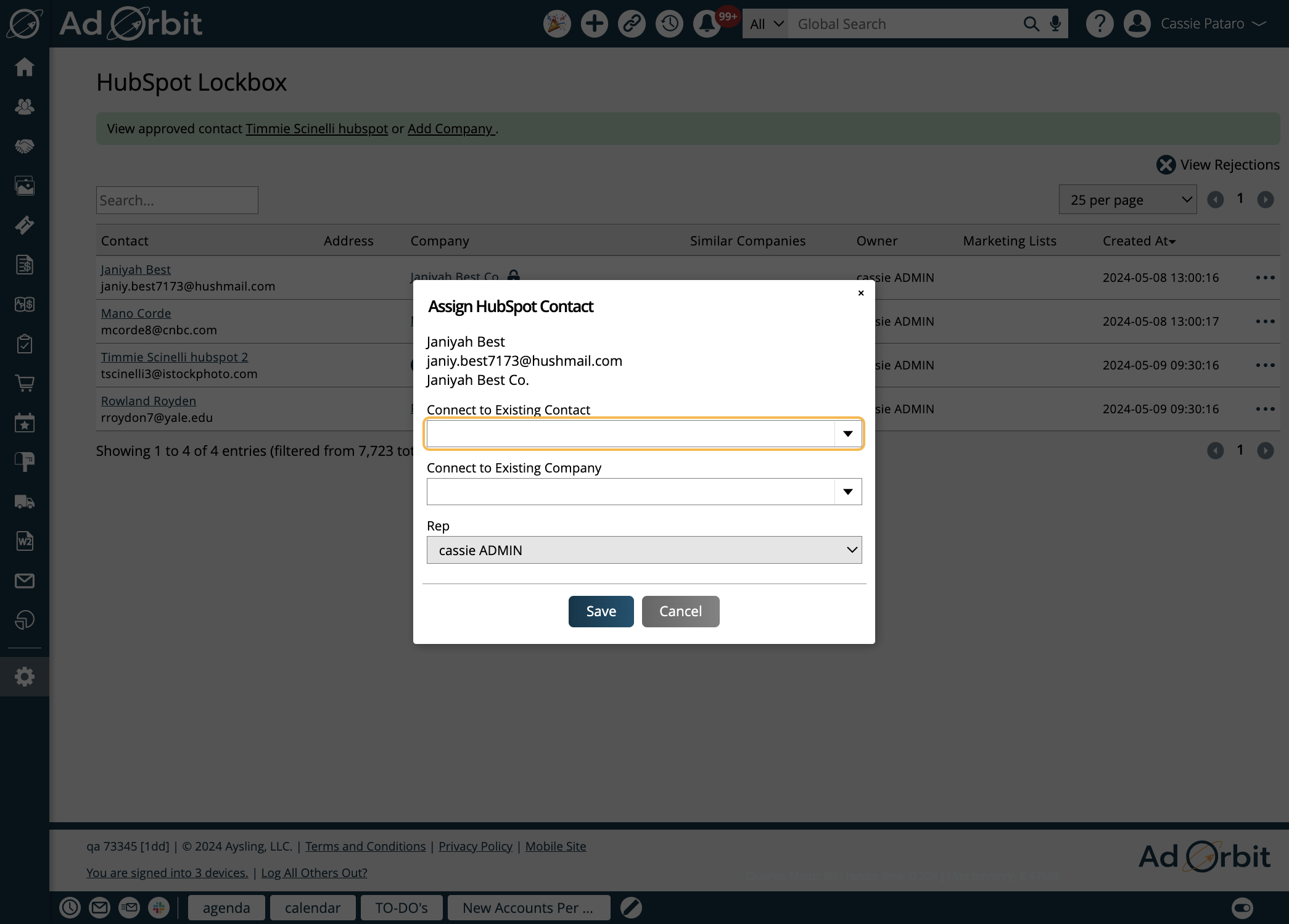This screenshot has width=1289, height=924.
Task: Open the Home sidebar icon
Action: point(25,67)
